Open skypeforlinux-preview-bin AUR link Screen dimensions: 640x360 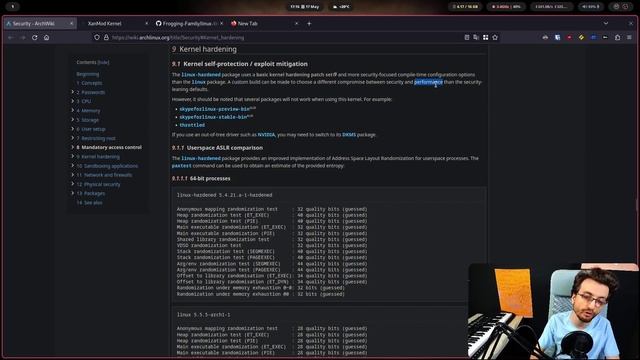coord(215,109)
